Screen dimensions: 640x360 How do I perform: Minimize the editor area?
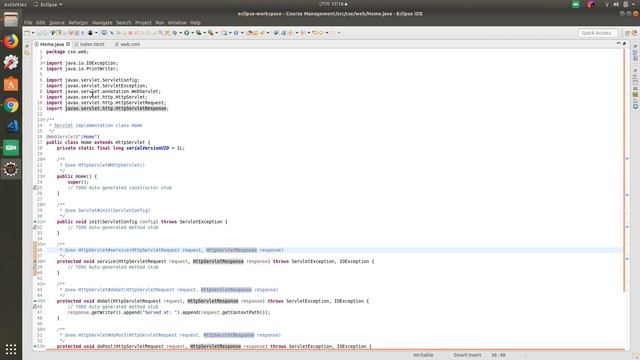click(619, 43)
